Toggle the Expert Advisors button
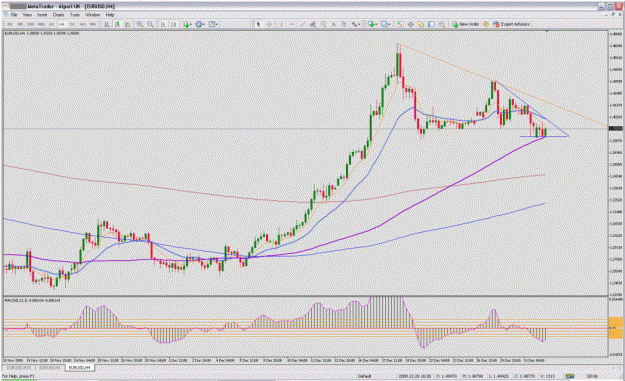625x381 pixels. click(x=511, y=24)
